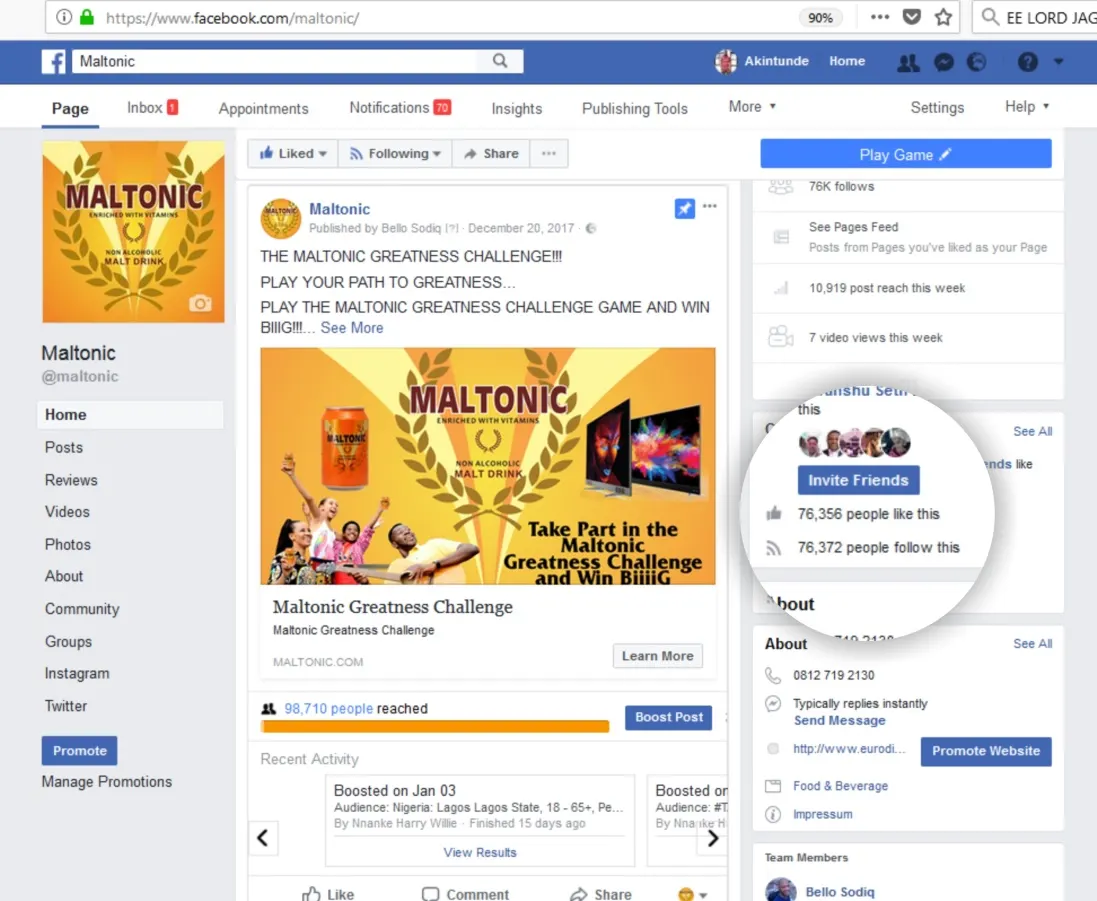
Task: Click the Maltonic post avatar icon
Action: click(x=281, y=219)
